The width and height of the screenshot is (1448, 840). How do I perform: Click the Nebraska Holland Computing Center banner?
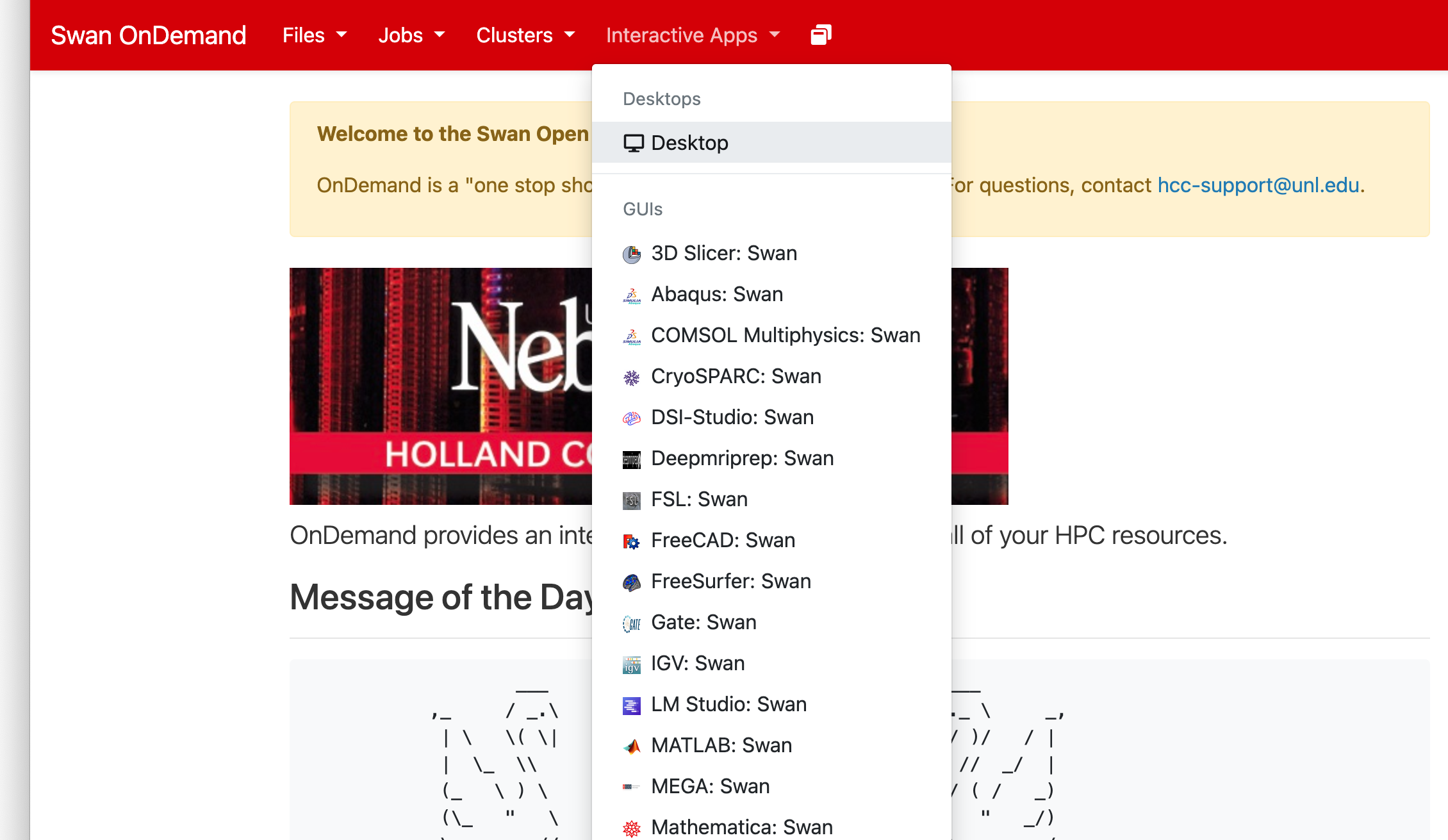(x=441, y=386)
